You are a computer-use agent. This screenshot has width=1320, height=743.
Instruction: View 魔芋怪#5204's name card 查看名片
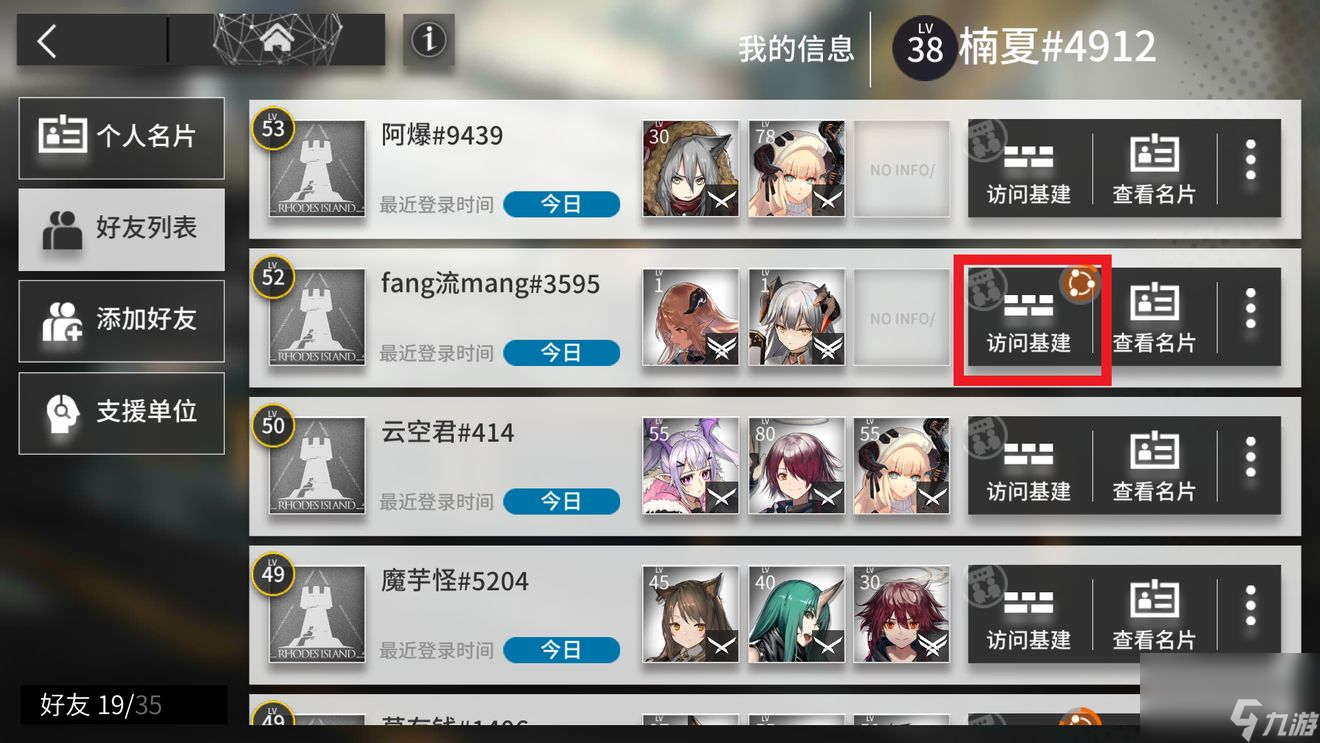(x=1154, y=614)
